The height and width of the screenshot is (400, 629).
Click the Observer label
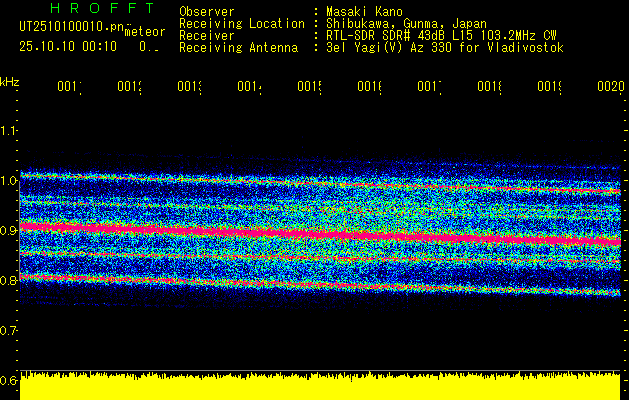click(207, 11)
